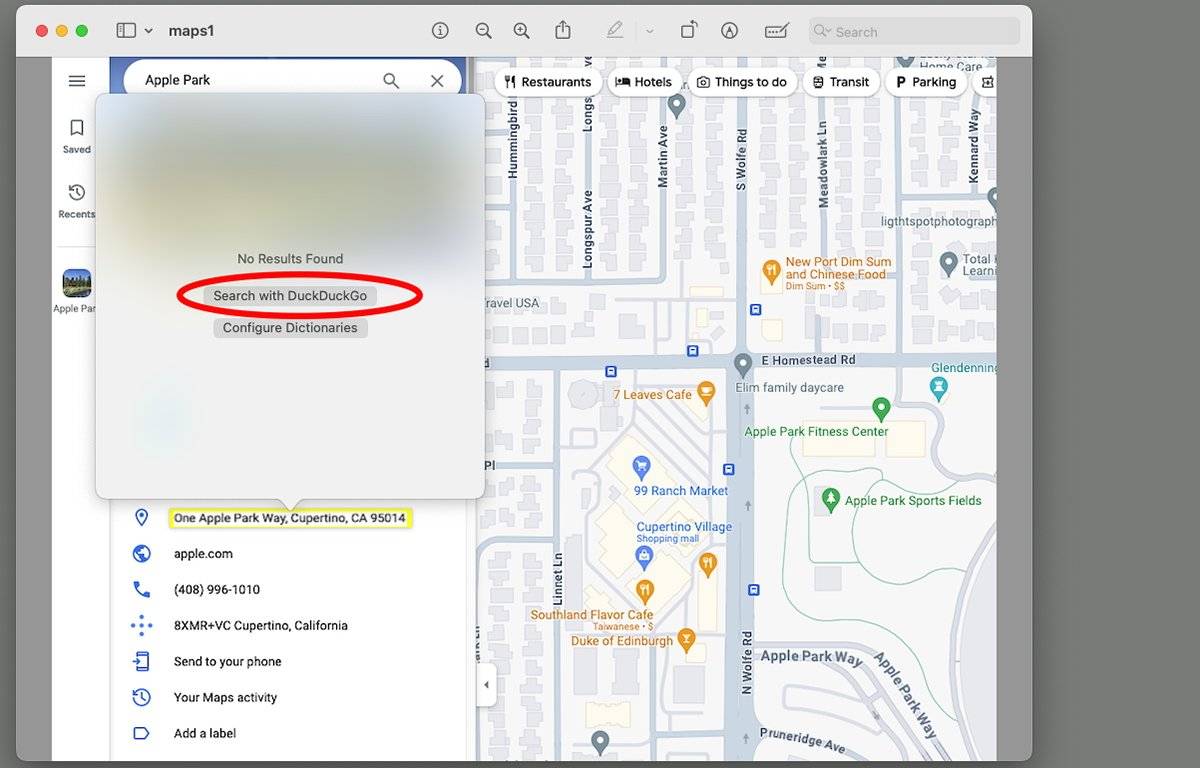Click the Recents clock icon in the sidebar
The width and height of the screenshot is (1200, 768).
(77, 193)
